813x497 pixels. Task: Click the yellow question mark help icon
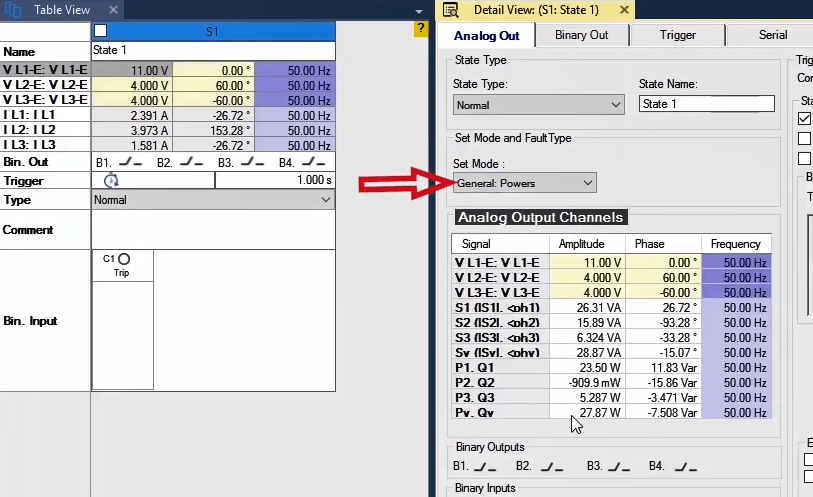point(421,30)
